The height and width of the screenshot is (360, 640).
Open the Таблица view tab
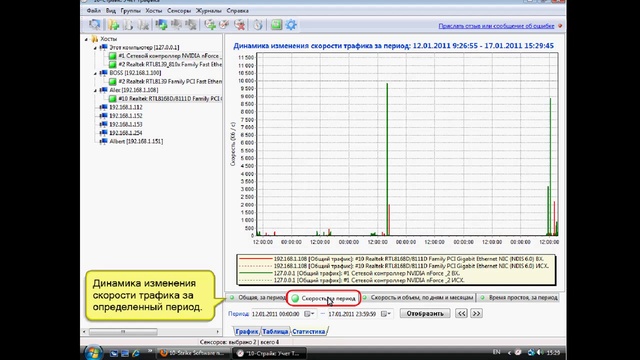click(x=275, y=331)
